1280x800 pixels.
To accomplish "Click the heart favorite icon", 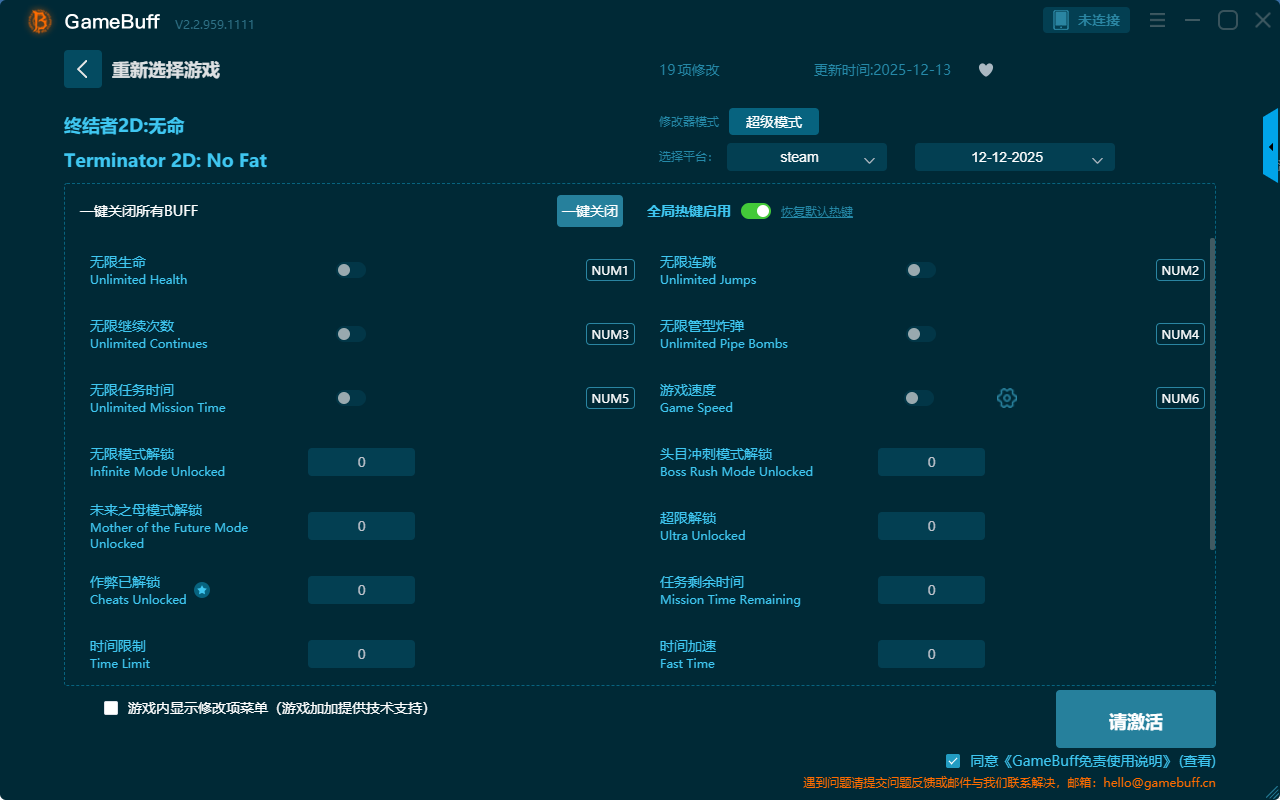I will coord(985,70).
